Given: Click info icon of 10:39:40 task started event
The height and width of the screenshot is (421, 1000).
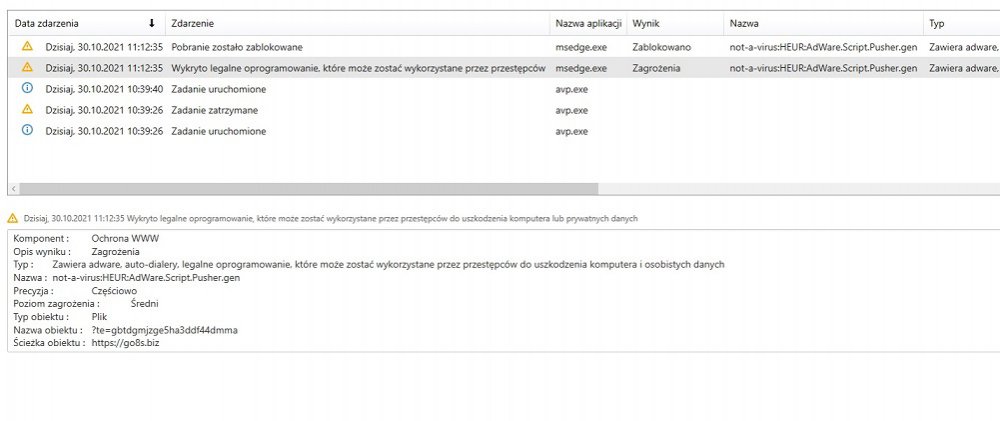Looking at the screenshot, I should [x=27, y=89].
